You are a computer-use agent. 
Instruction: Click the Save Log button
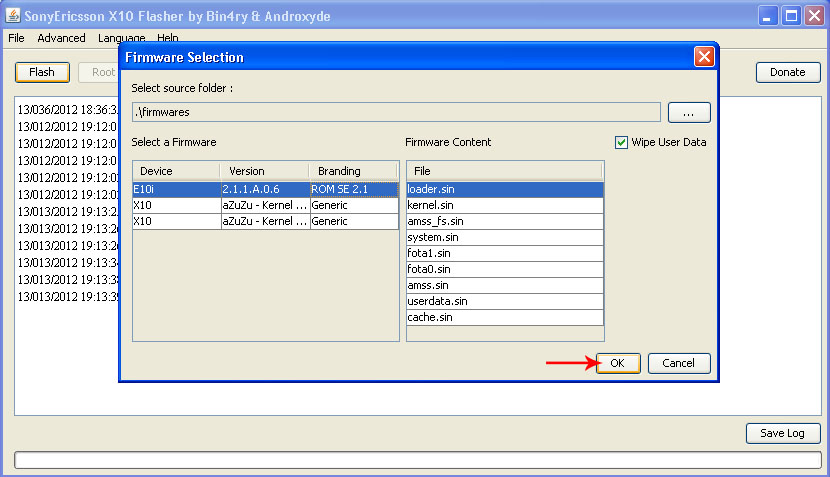click(783, 433)
